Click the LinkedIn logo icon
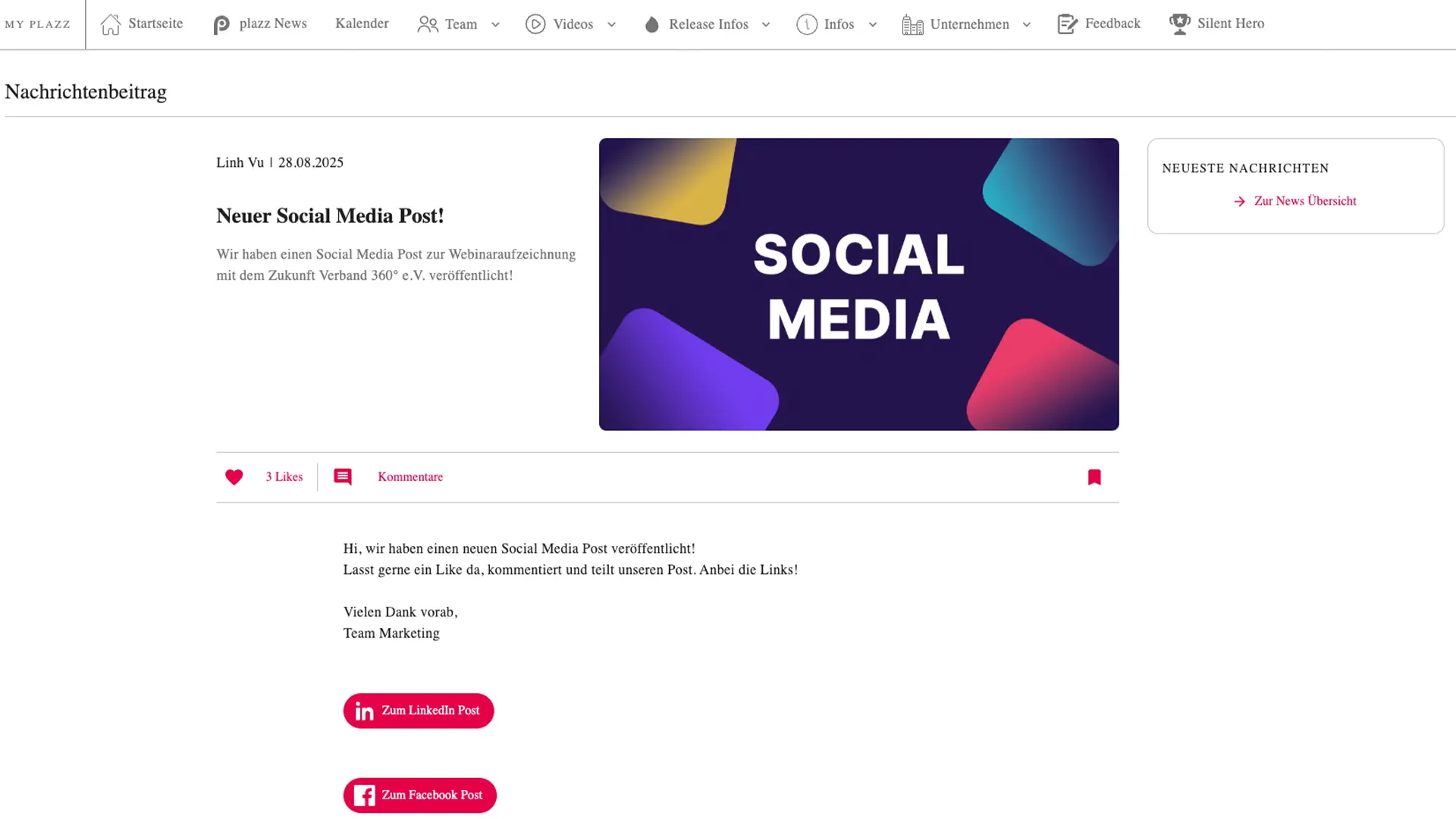The height and width of the screenshot is (819, 1456). point(365,711)
